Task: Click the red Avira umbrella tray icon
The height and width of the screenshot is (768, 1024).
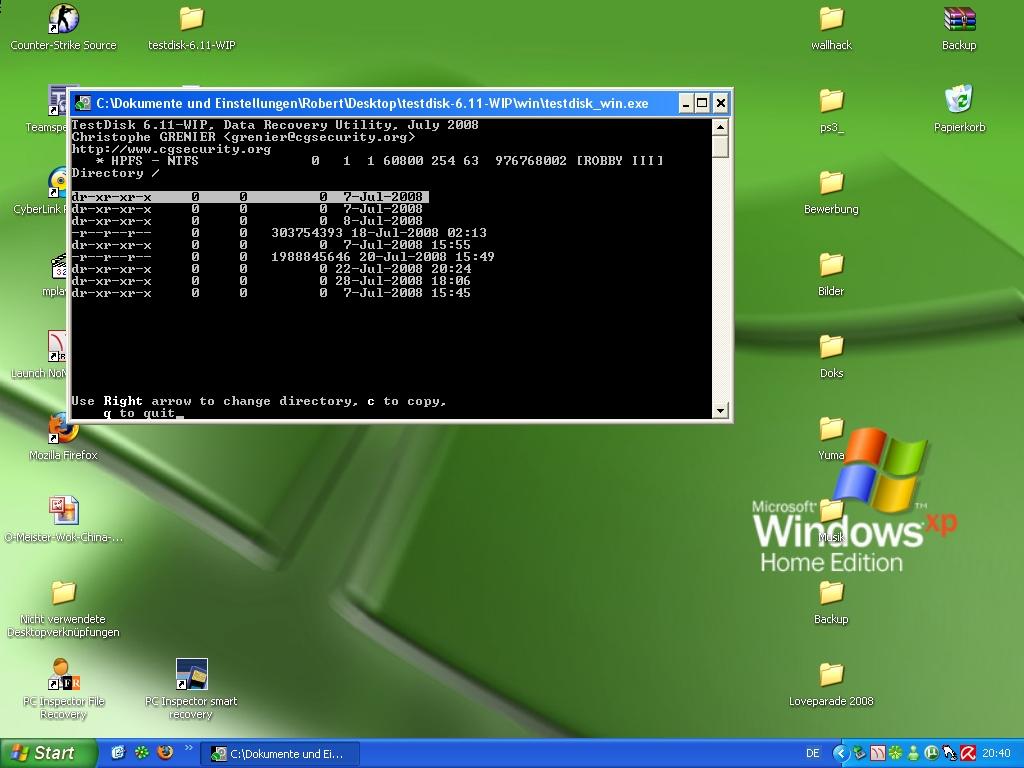Action: tap(968, 753)
